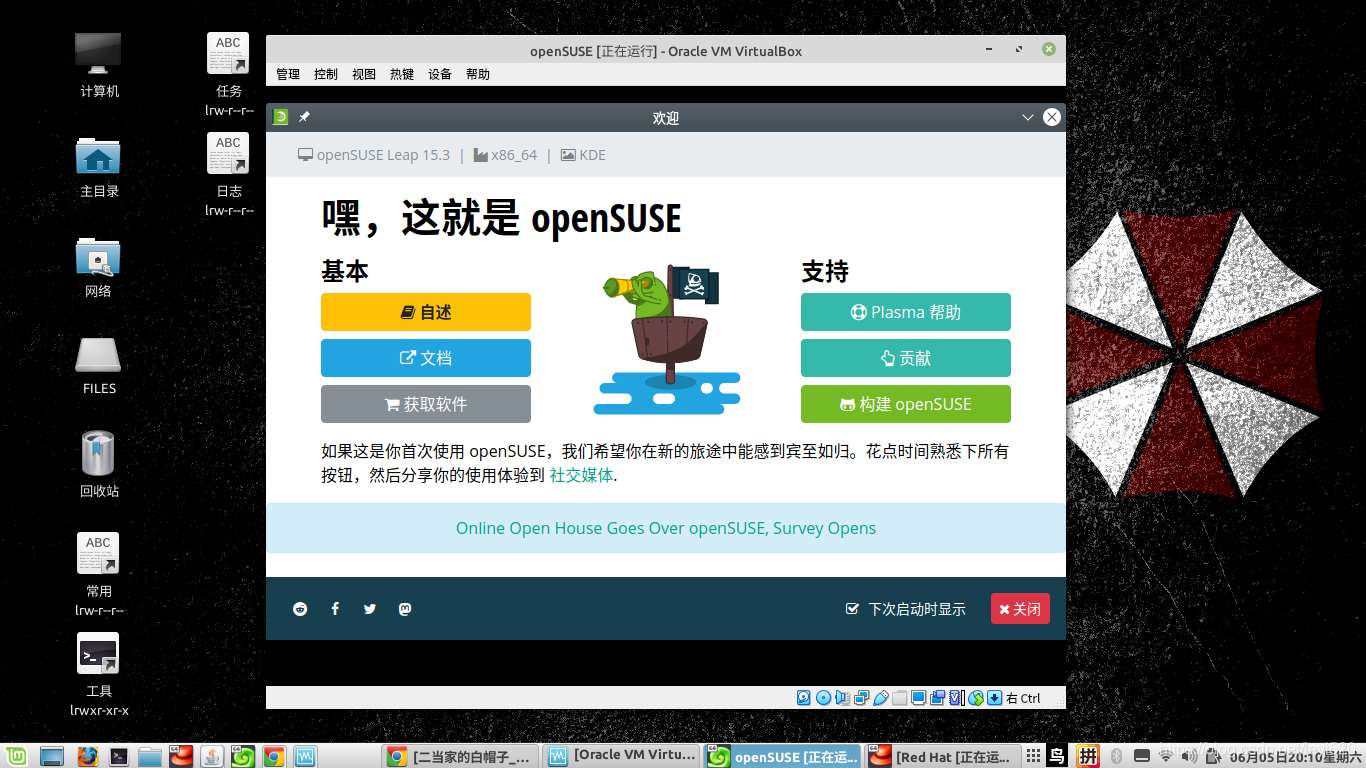This screenshot has height=768, width=1366.
Task: Open the 回收站 trash desktop icon
Action: (99, 464)
